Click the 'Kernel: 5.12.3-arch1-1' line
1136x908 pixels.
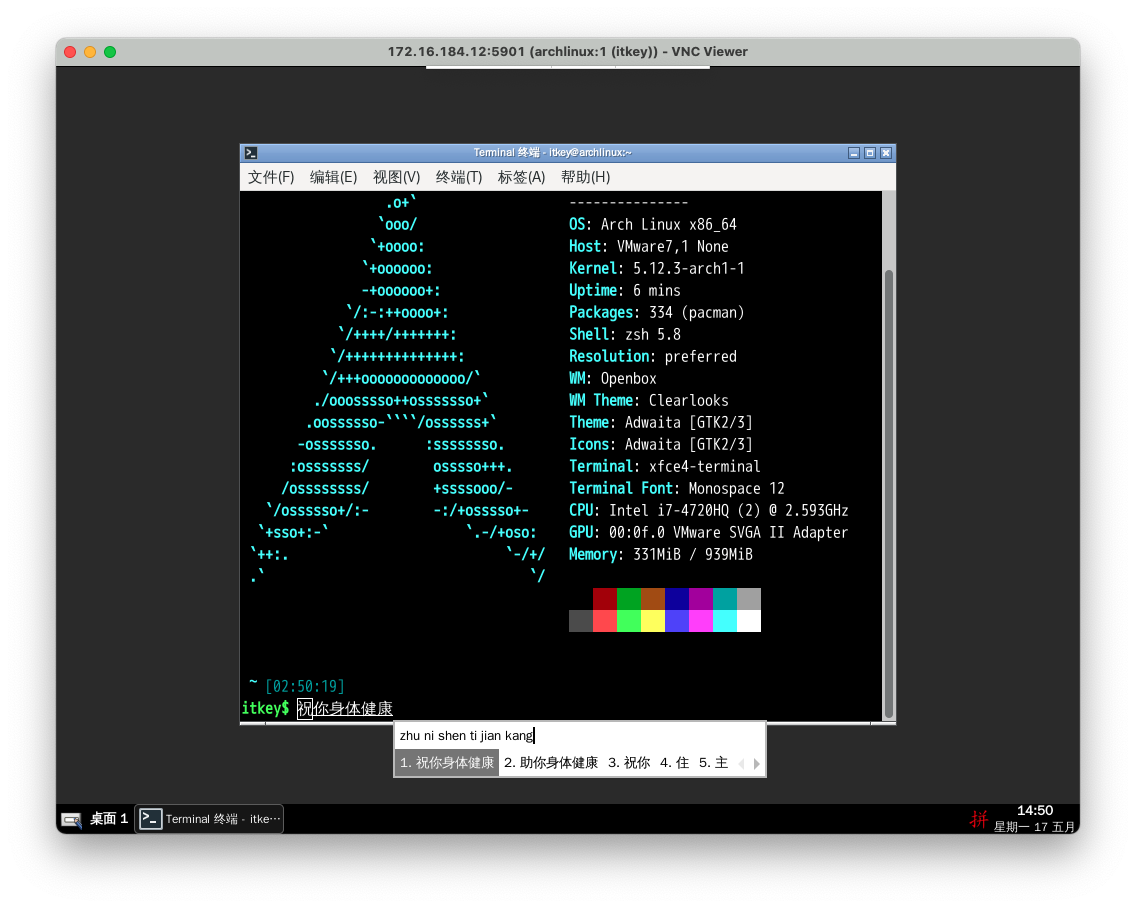[x=656, y=269]
